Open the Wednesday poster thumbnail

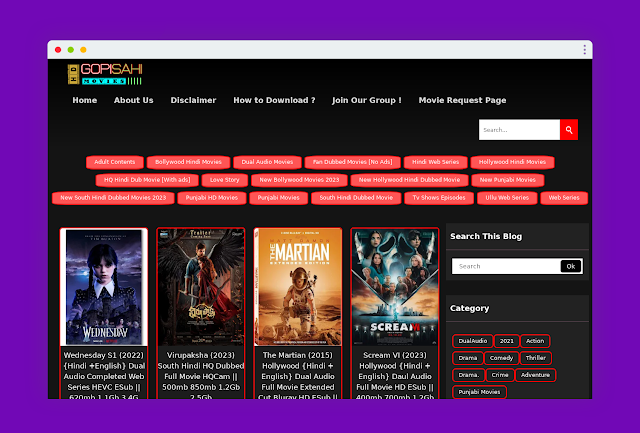point(104,287)
